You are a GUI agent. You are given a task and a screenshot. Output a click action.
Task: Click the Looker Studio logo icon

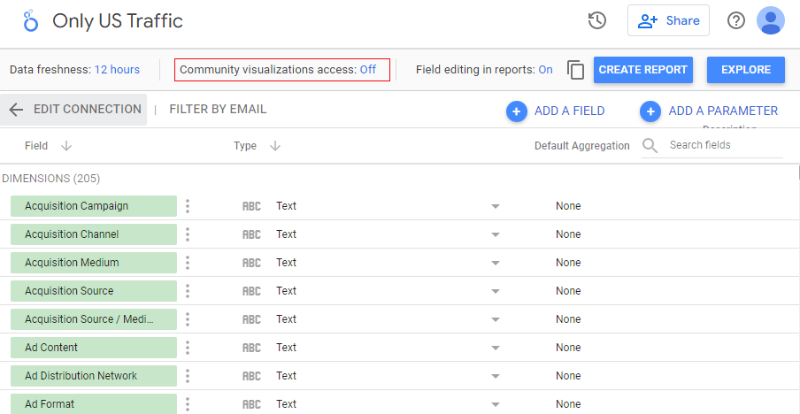31,21
